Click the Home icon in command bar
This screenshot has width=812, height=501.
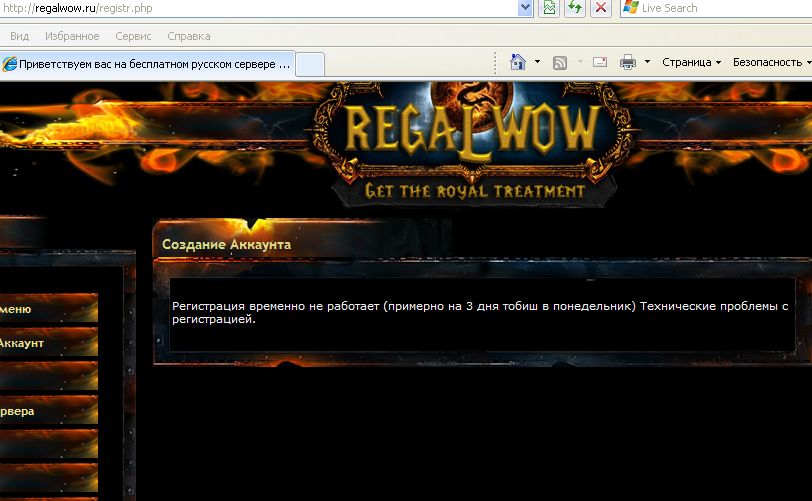pos(518,62)
